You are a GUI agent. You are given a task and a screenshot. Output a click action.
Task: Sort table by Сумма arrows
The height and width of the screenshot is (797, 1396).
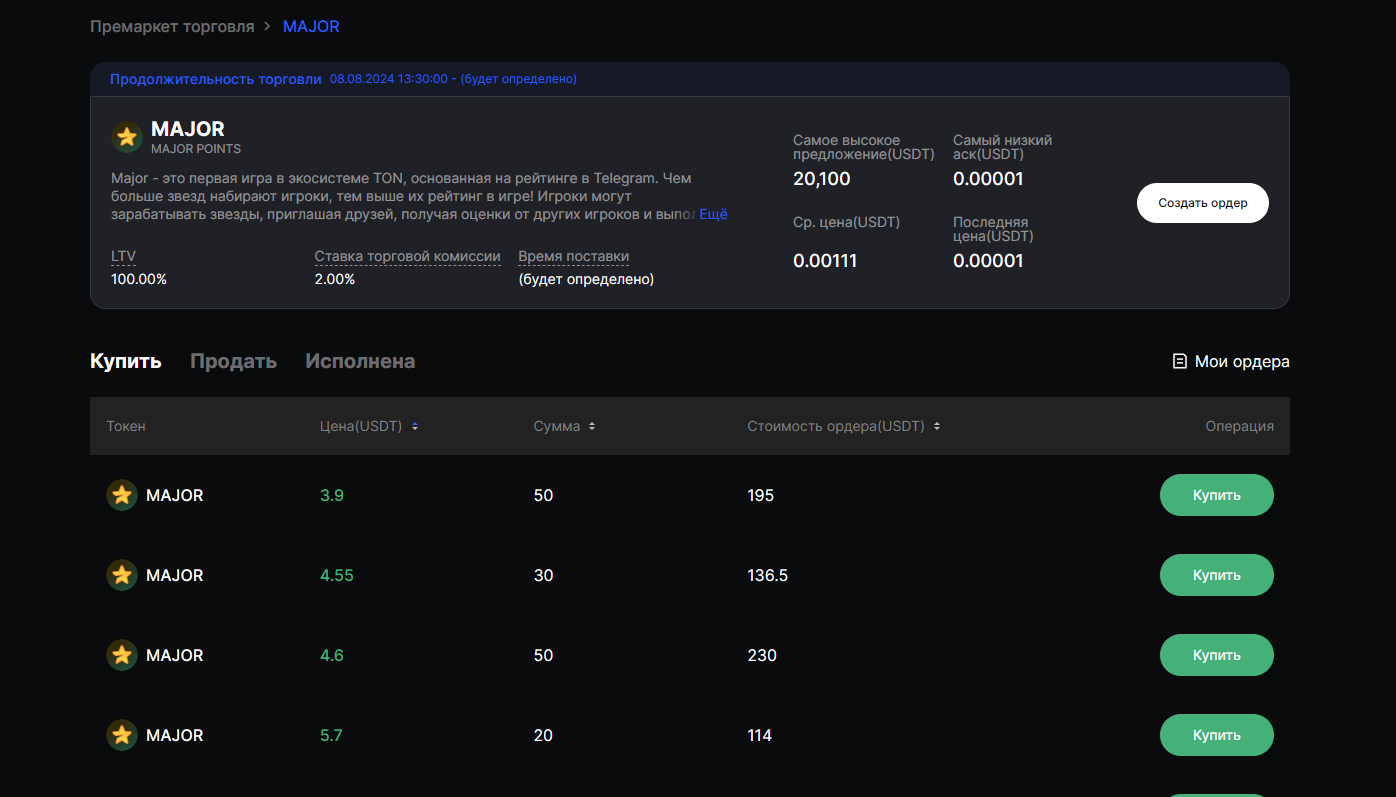592,426
